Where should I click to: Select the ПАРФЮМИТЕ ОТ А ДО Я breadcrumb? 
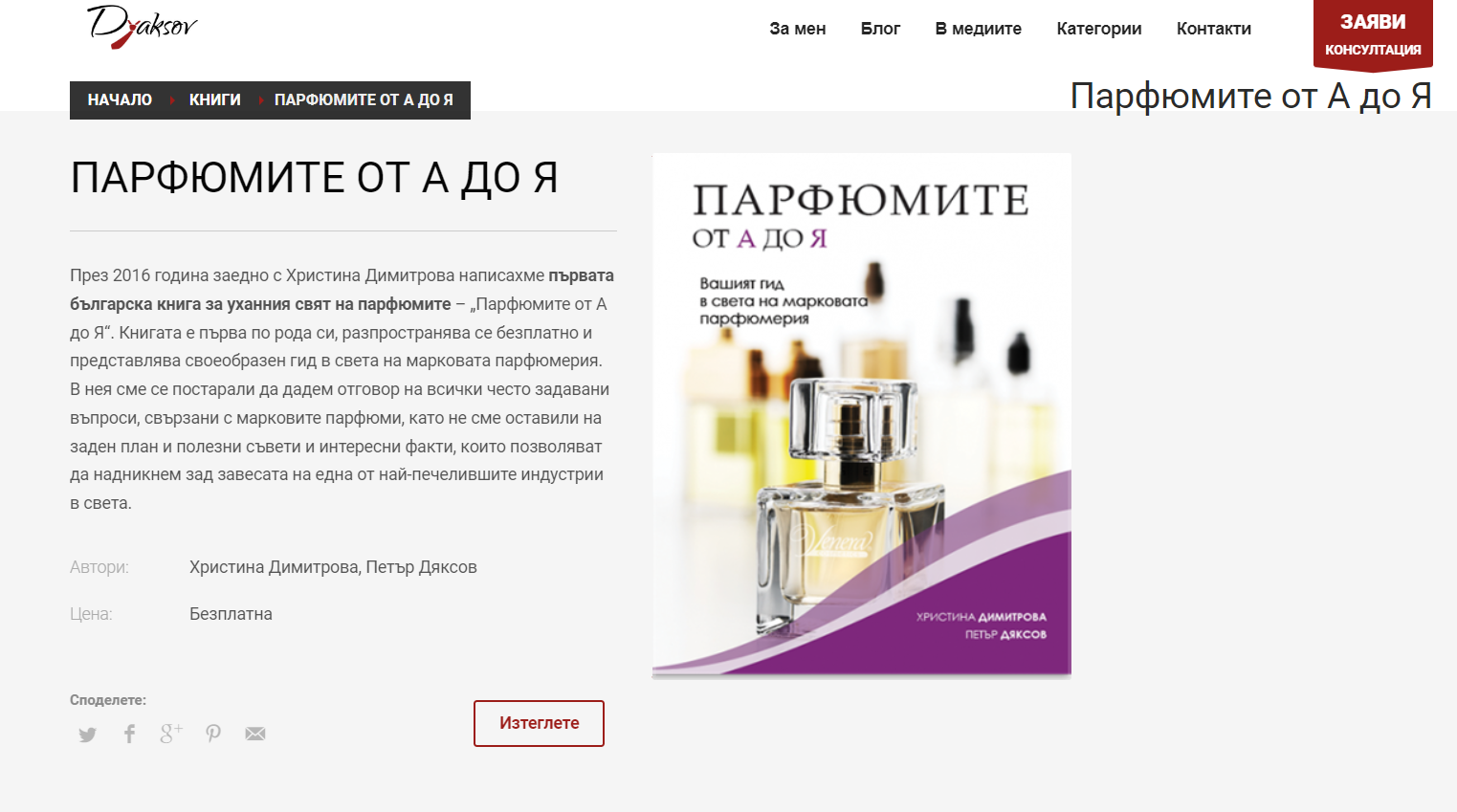[x=364, y=100]
